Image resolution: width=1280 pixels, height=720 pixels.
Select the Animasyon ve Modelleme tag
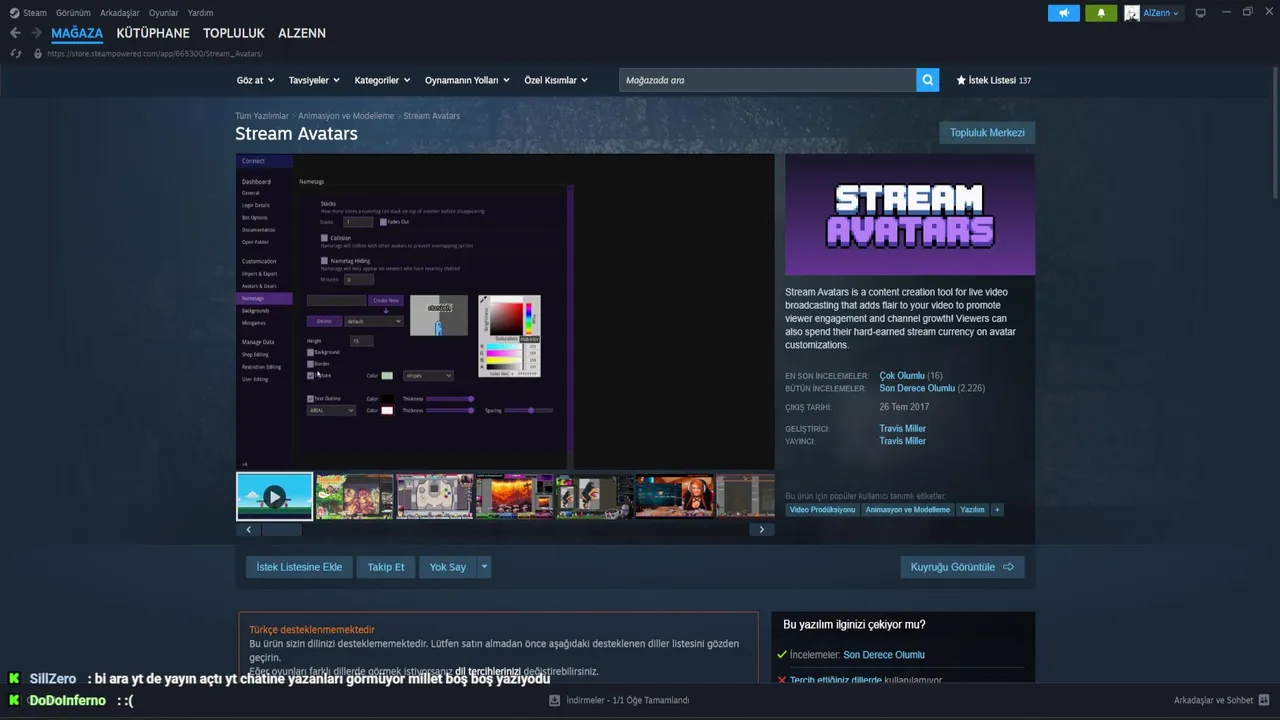908,510
